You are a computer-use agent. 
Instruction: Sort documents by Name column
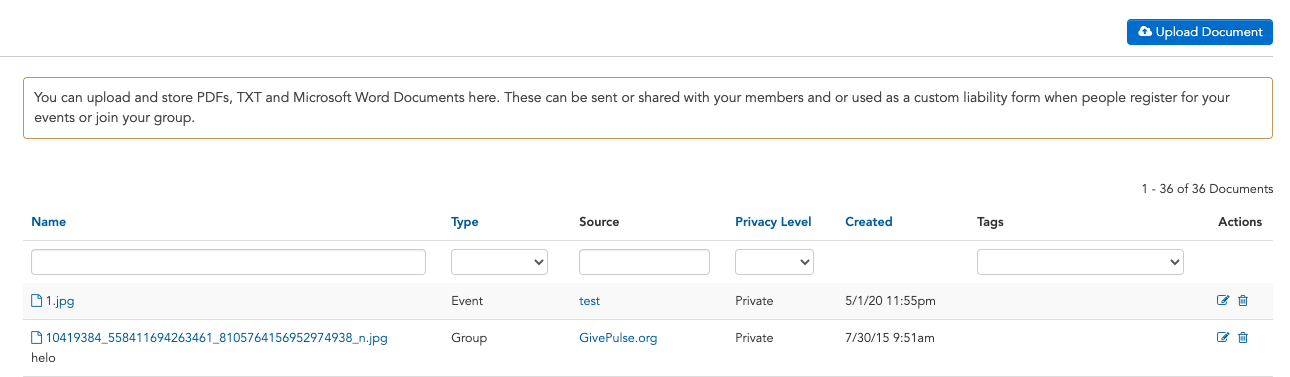48,222
